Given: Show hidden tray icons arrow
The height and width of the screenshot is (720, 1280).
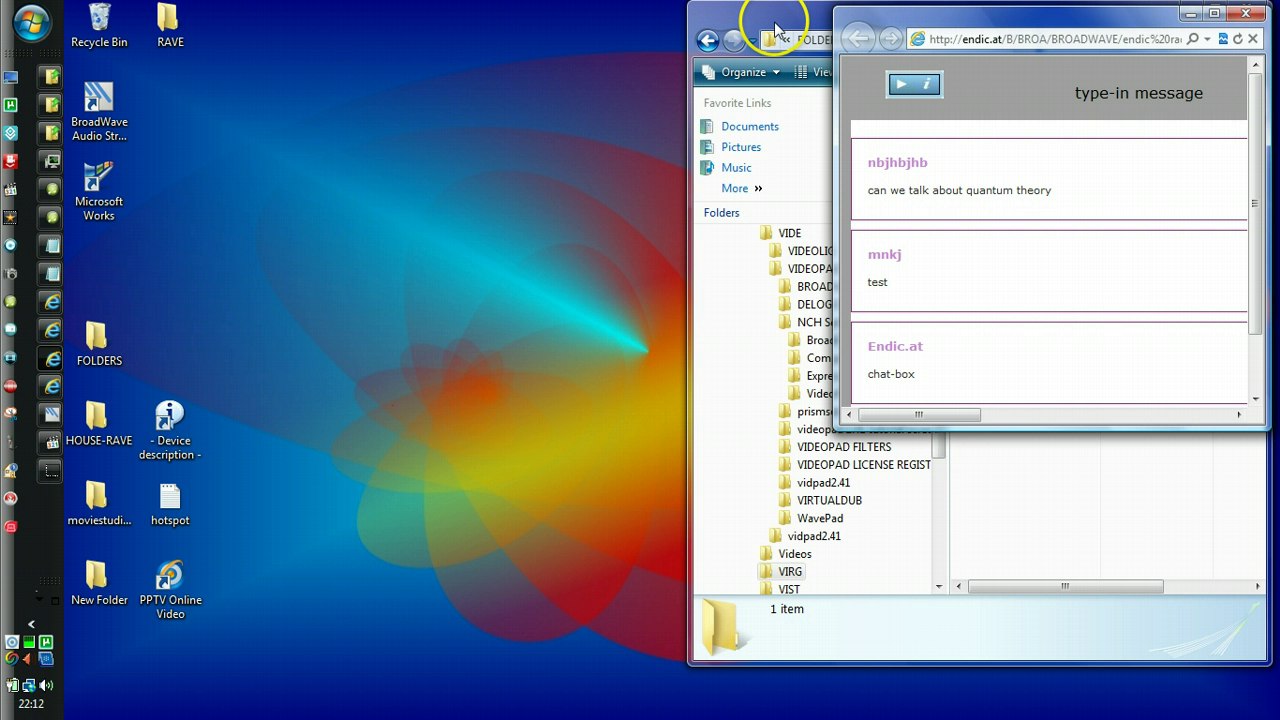Looking at the screenshot, I should [31, 624].
